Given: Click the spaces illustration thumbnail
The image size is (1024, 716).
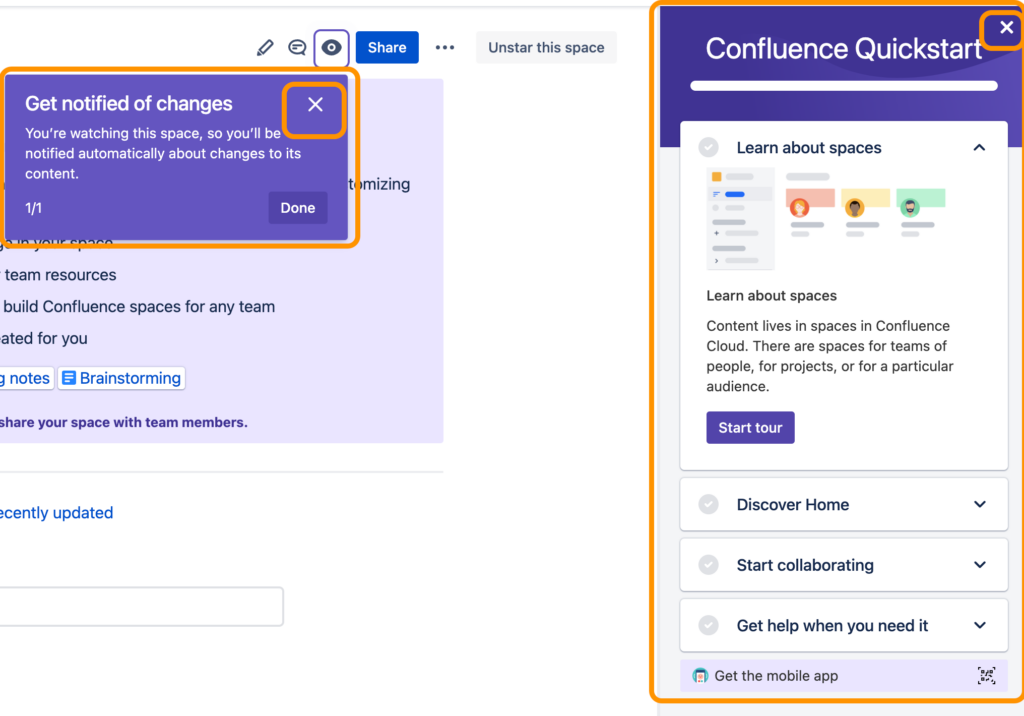Looking at the screenshot, I should (826, 219).
